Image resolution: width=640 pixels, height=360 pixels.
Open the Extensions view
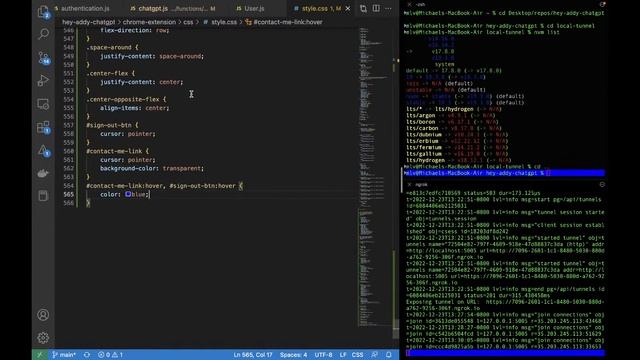point(43,127)
